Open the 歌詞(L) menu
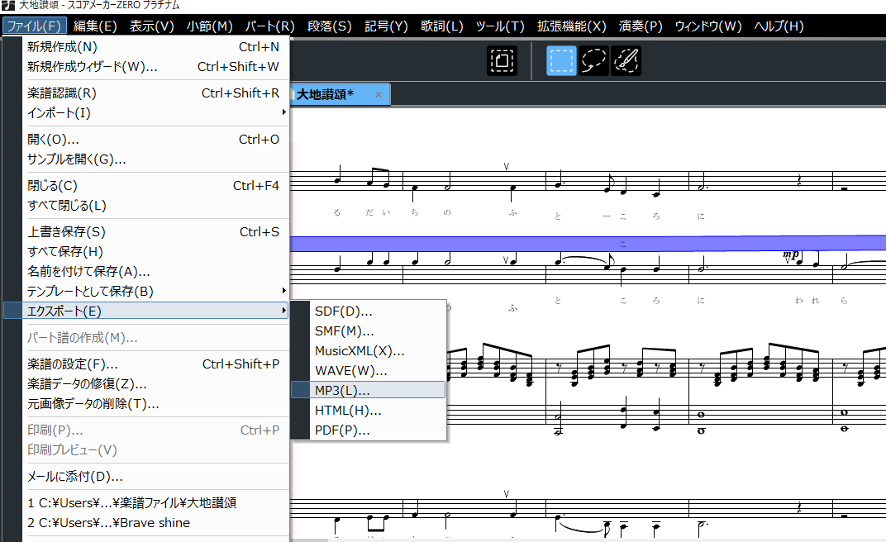 coord(442,26)
